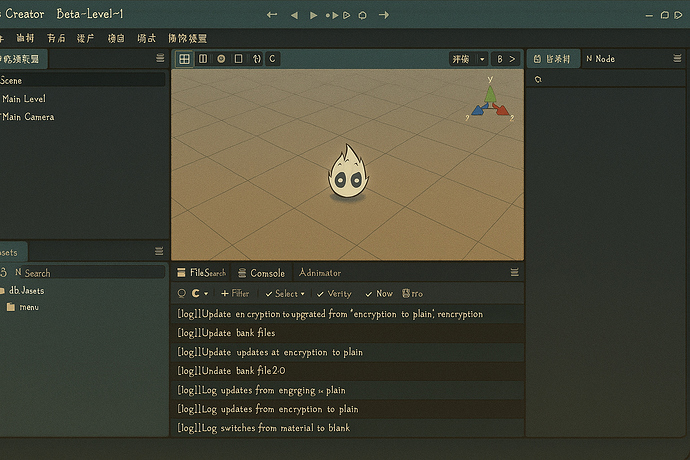Select the db.Jasets folder

pos(22,291)
